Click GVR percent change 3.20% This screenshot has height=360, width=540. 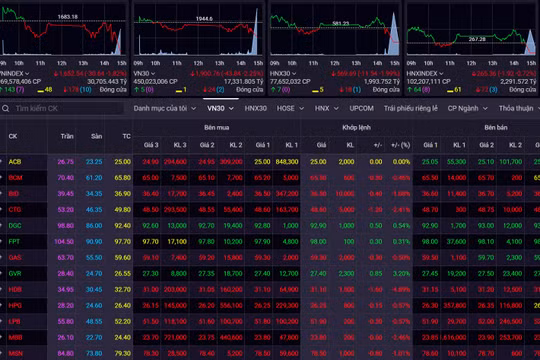(x=401, y=274)
